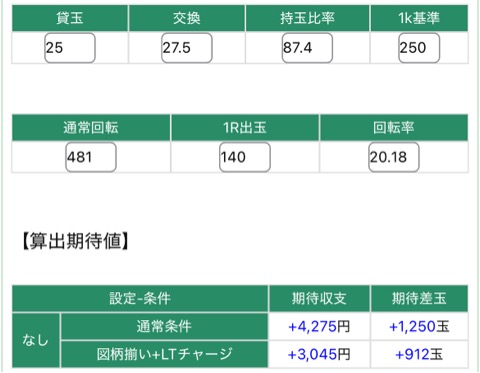
Task: Click the 1k基準 input showing 250
Action: click(x=419, y=48)
